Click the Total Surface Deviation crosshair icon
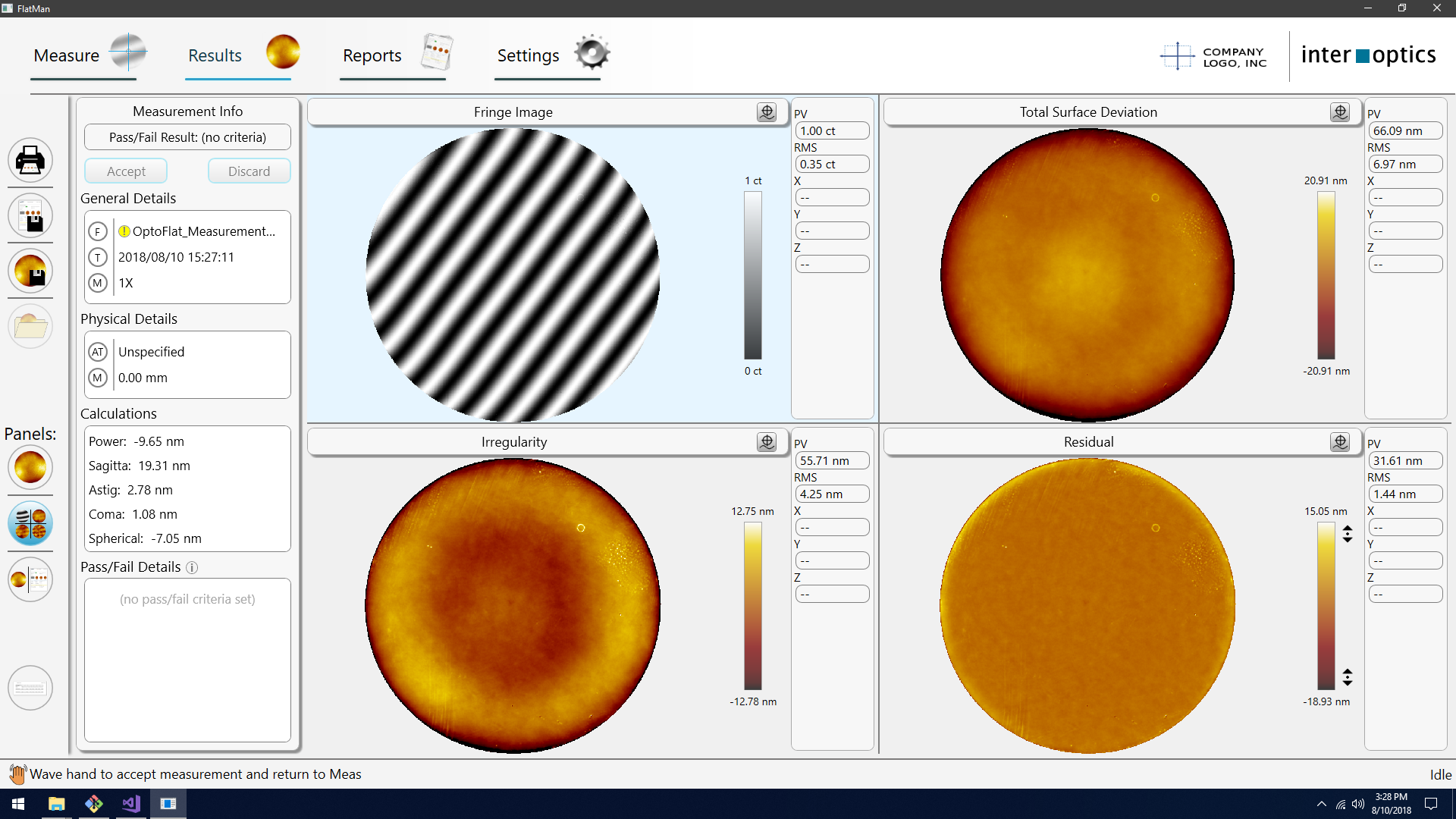 (1340, 112)
